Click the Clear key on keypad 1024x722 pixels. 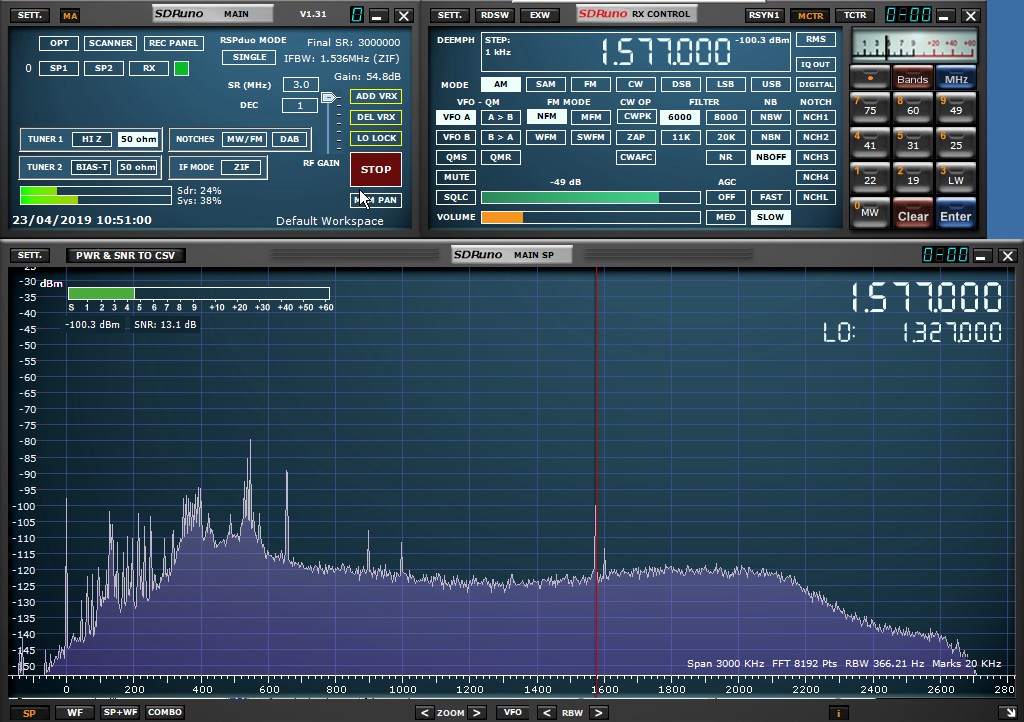click(x=912, y=214)
